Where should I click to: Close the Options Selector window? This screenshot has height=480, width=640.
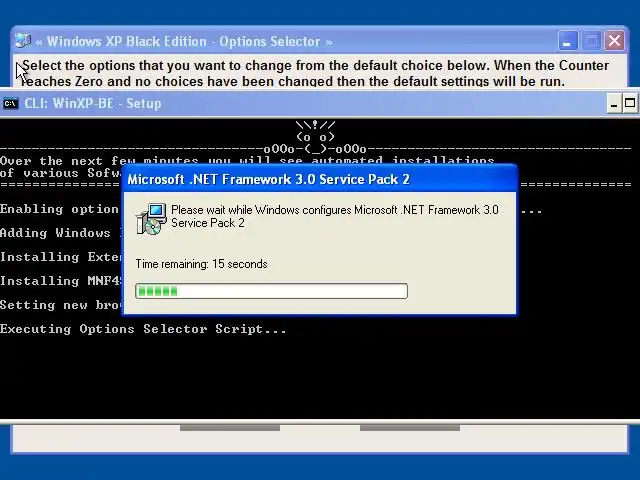click(x=615, y=41)
